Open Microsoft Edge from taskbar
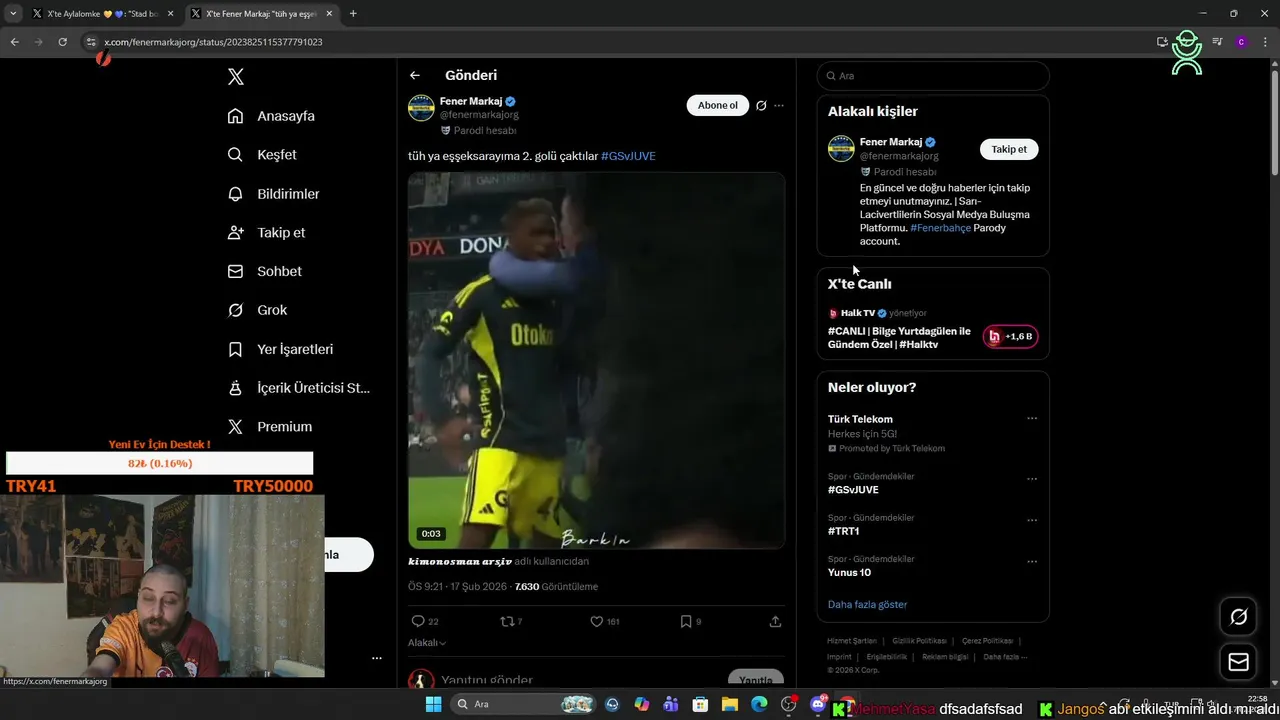 [x=759, y=705]
